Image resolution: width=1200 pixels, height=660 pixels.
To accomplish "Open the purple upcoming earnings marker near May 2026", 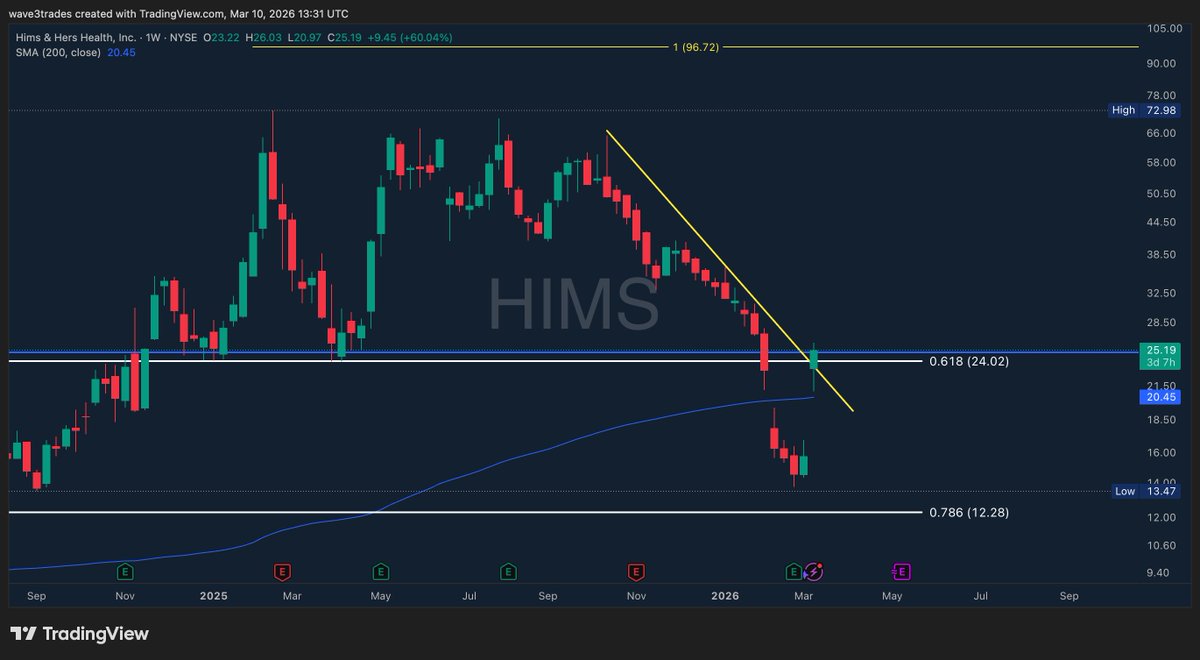I will pos(901,572).
